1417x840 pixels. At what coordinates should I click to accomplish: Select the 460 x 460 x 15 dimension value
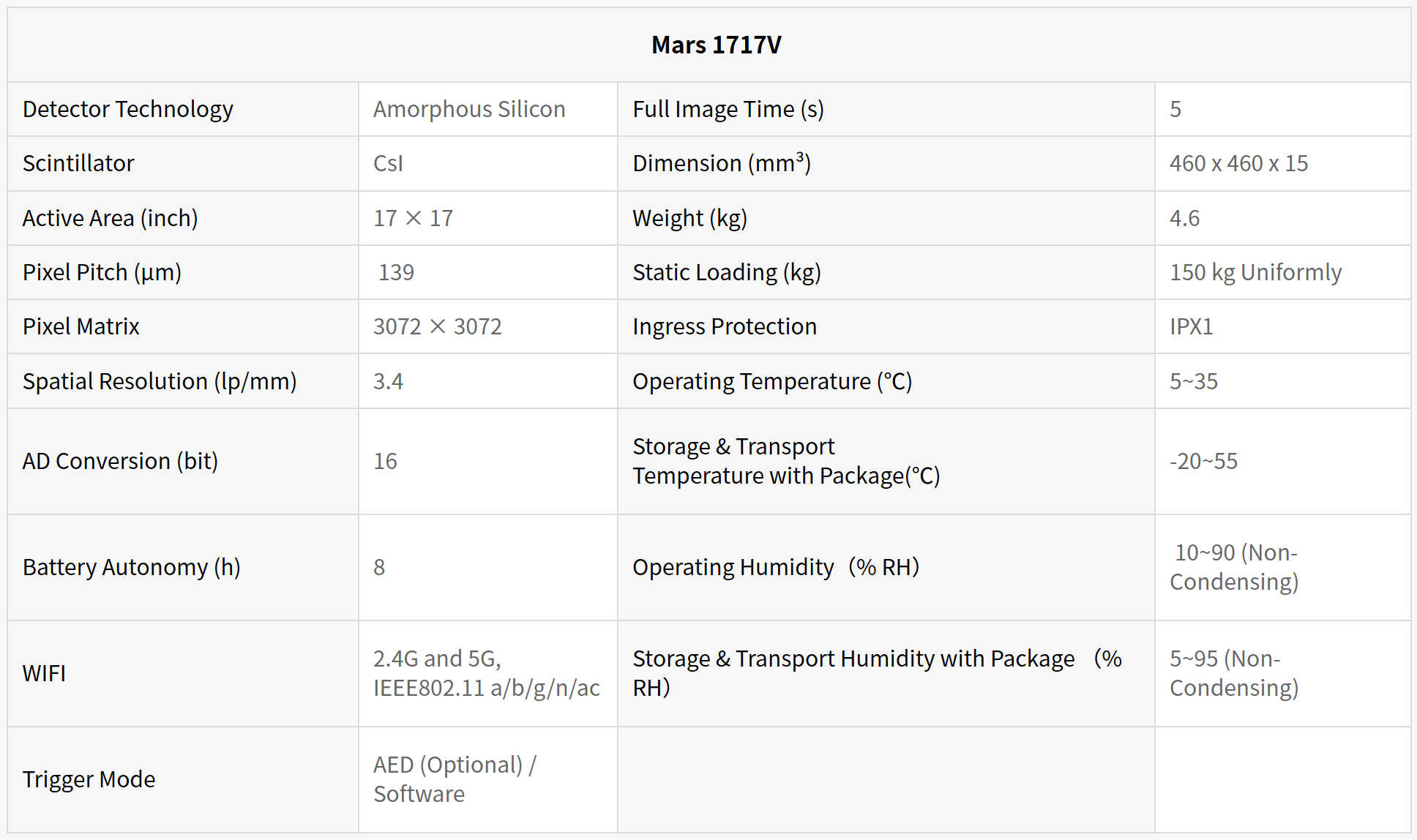pos(1238,163)
